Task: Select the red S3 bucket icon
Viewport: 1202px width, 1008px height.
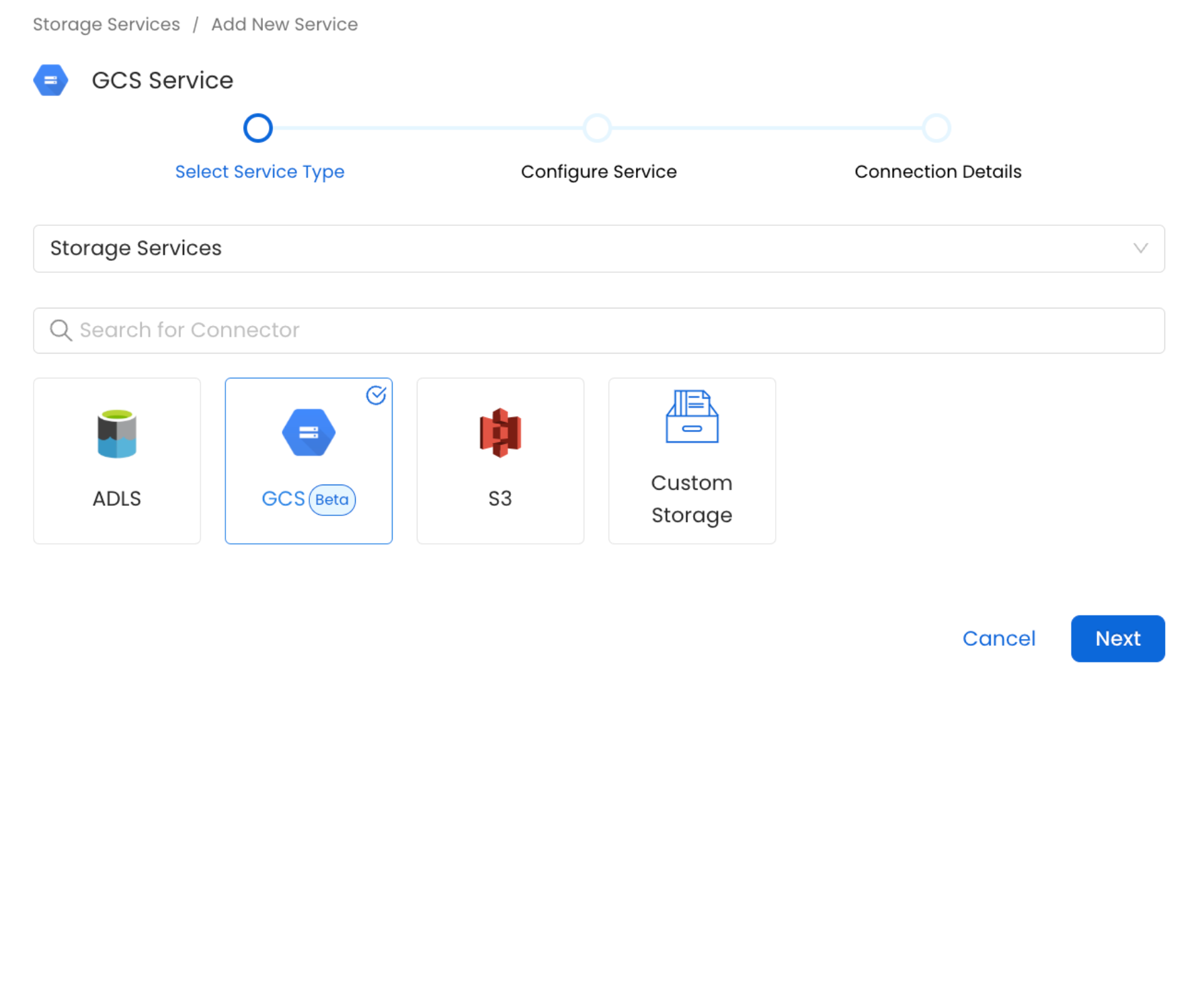Action: click(499, 432)
